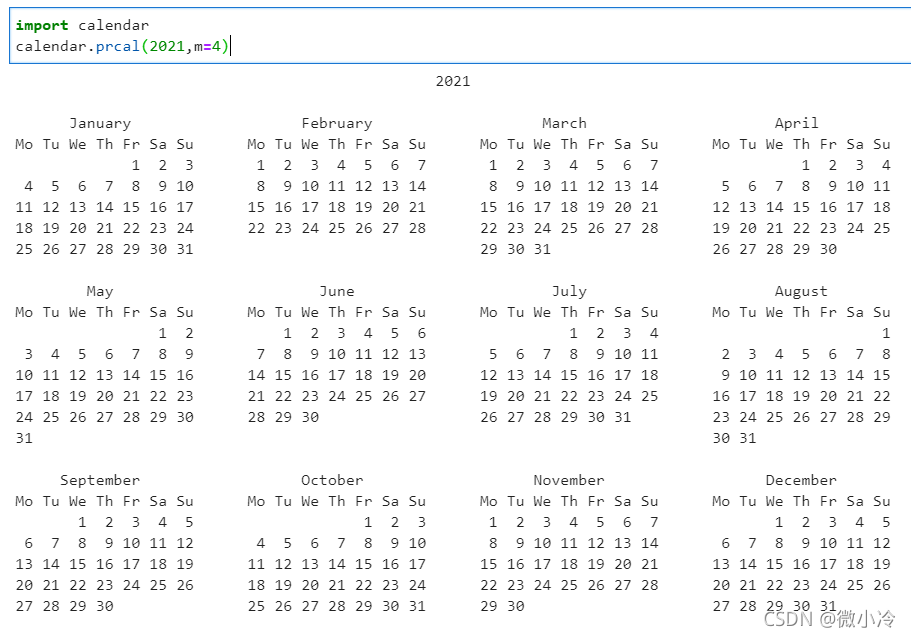Click the 'July' month heading
The height and width of the screenshot is (637, 911).
click(569, 291)
